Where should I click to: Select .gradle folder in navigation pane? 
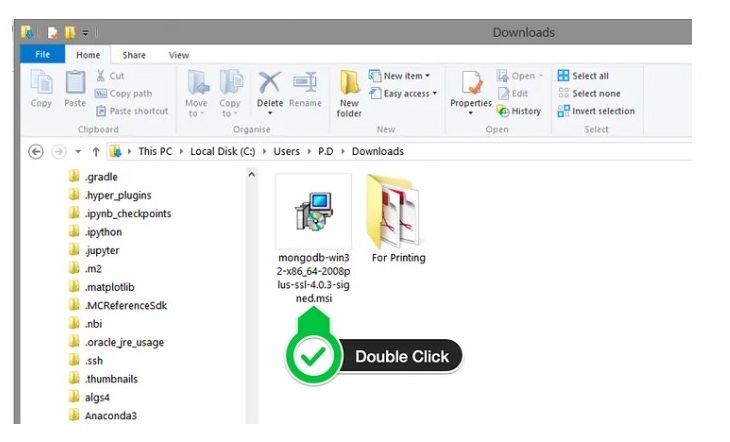pyautogui.click(x=93, y=177)
